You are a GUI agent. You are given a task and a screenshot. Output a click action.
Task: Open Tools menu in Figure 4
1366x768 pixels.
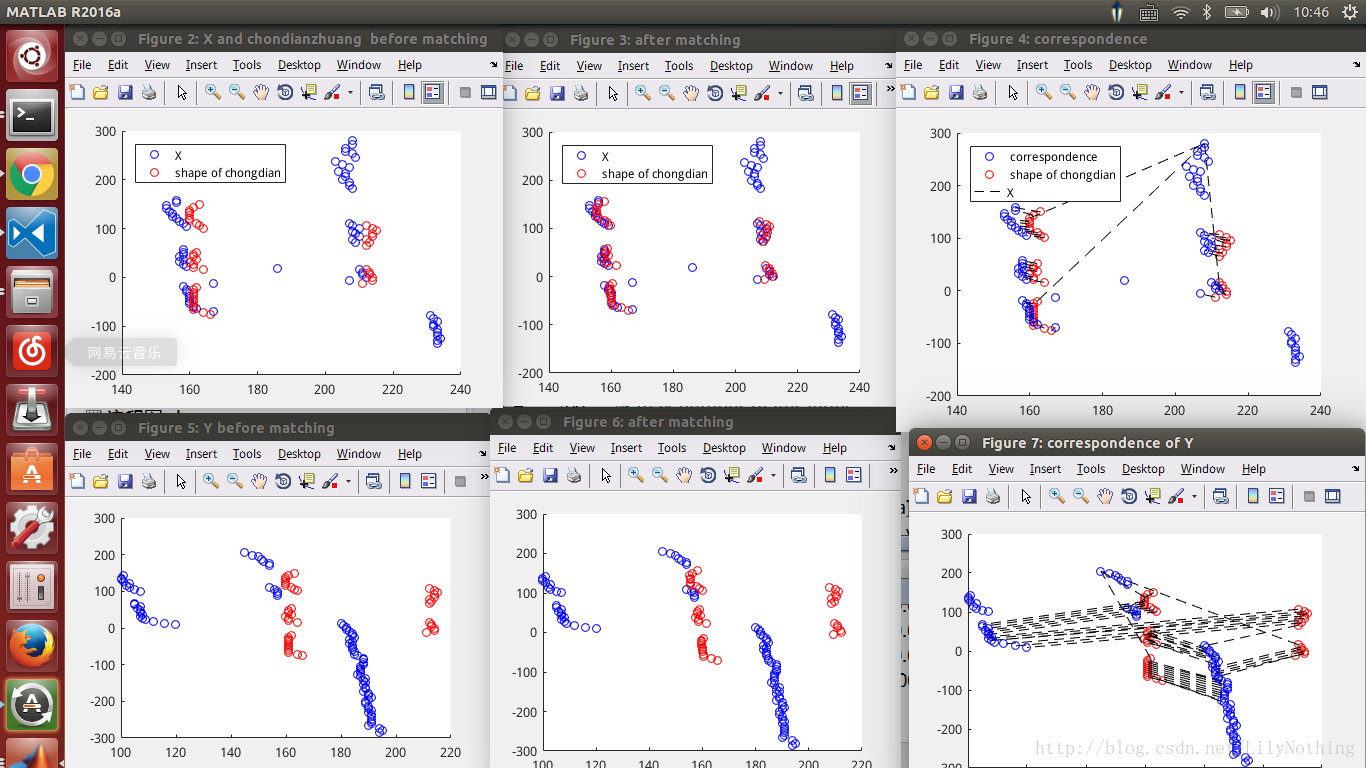[x=1078, y=65]
